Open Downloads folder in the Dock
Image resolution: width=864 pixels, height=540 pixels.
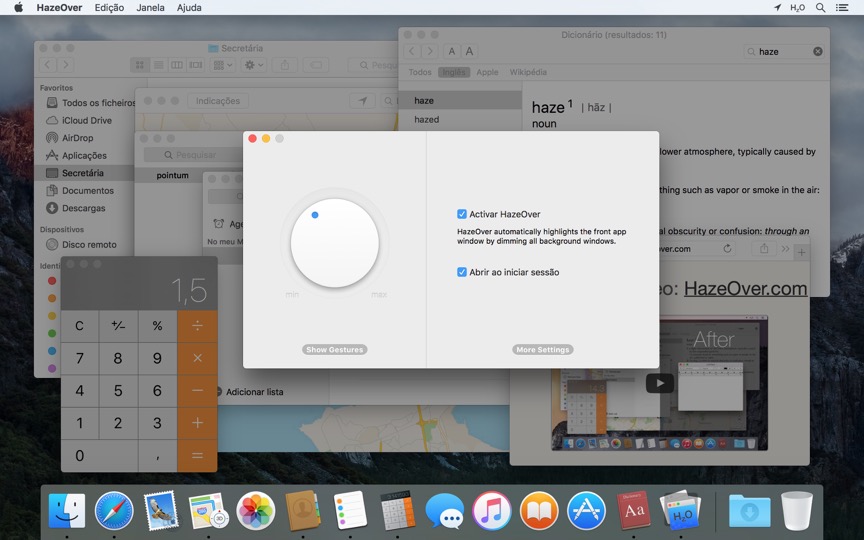749,511
